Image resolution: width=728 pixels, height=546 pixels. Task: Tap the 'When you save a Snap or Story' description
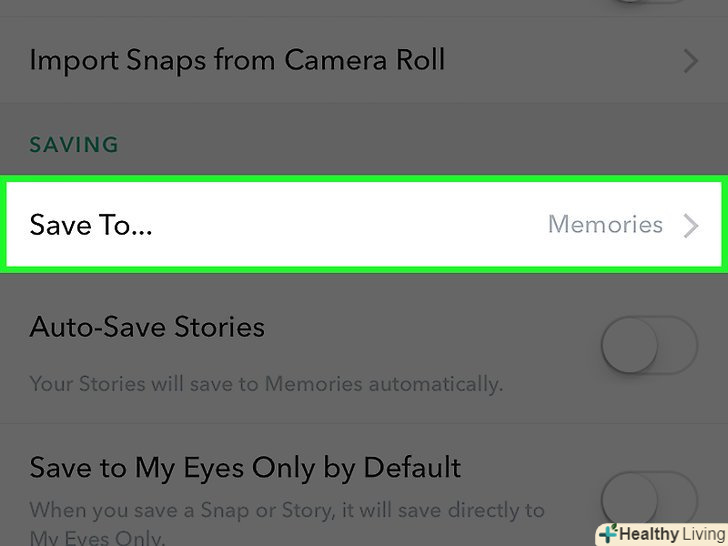coord(287,510)
